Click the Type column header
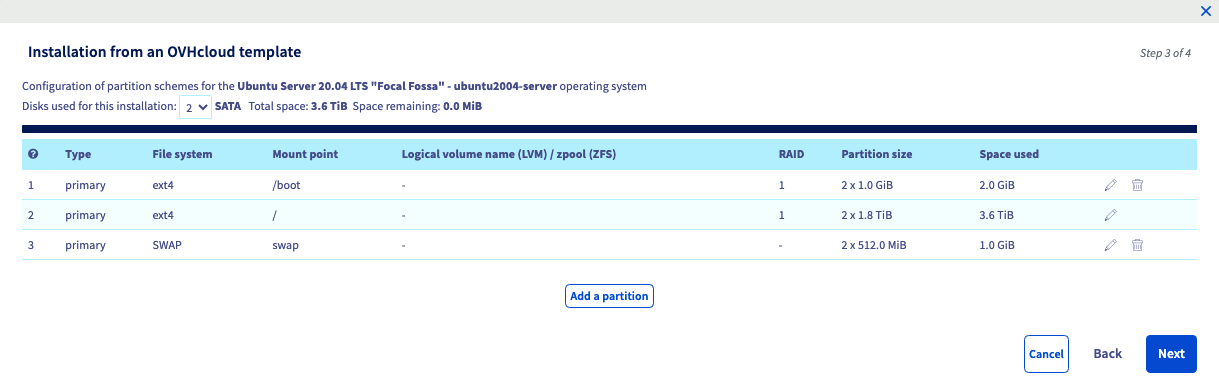The height and width of the screenshot is (389, 1219). click(78, 155)
